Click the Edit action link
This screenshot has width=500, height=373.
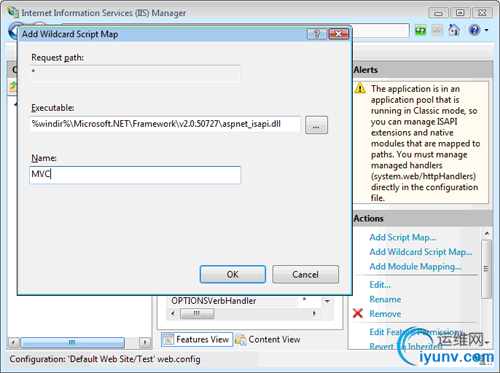click(380, 285)
